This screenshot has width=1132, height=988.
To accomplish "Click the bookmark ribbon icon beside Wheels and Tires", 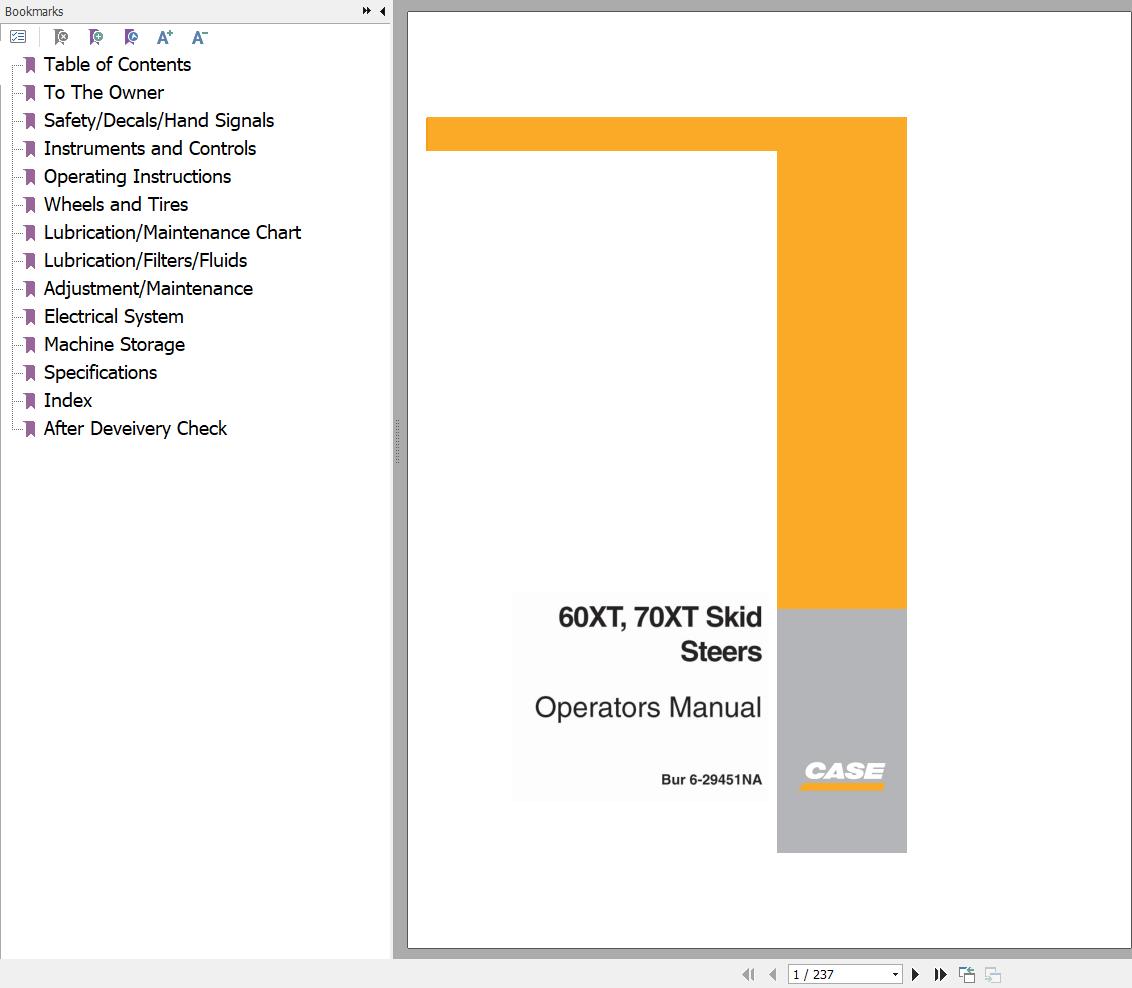I will click(30, 205).
